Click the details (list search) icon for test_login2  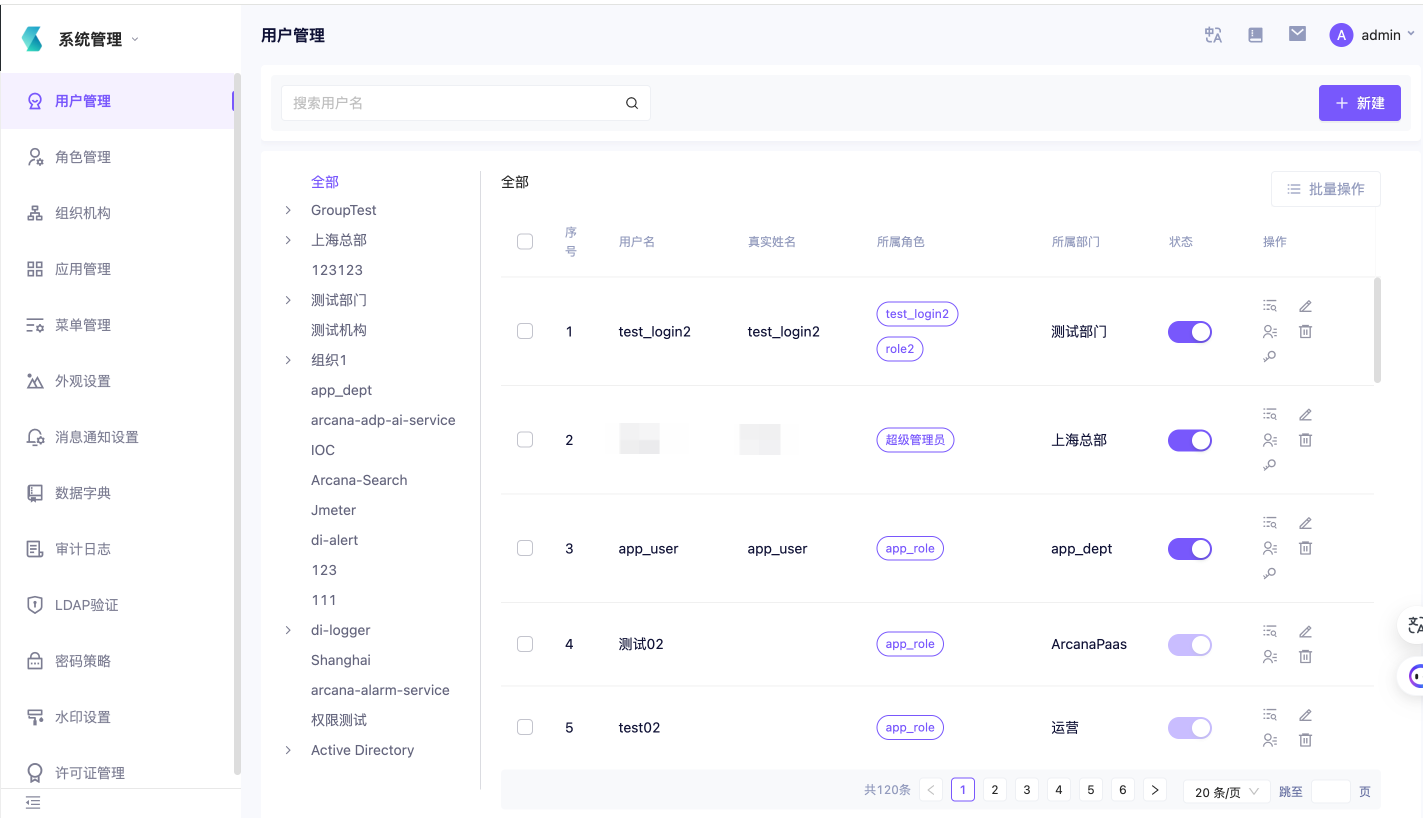pos(1270,306)
